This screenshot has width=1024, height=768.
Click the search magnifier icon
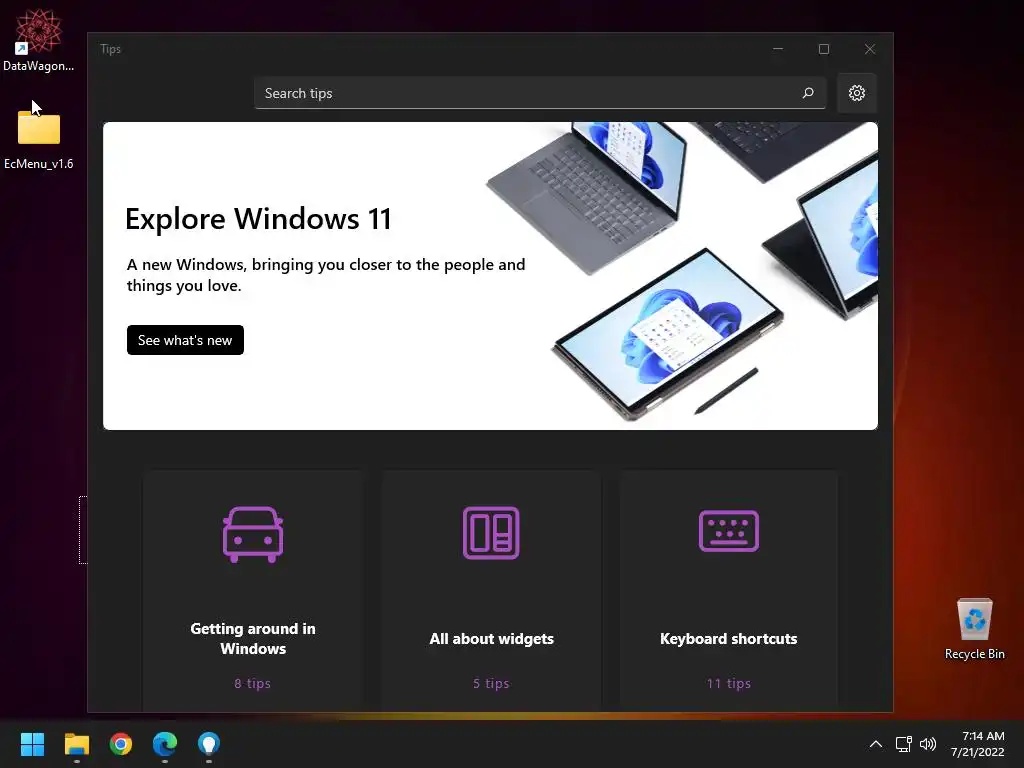pos(808,93)
